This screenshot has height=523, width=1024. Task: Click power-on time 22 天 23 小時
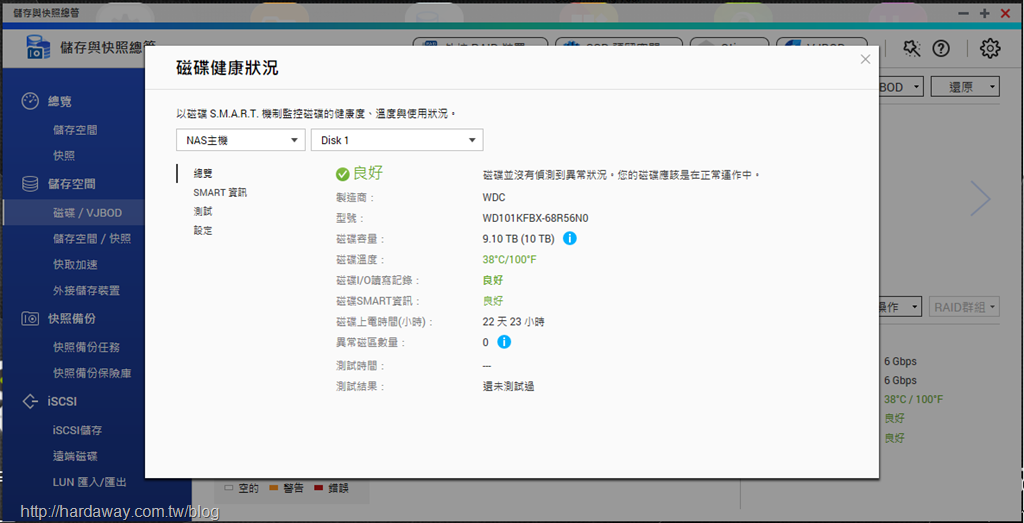(513, 322)
